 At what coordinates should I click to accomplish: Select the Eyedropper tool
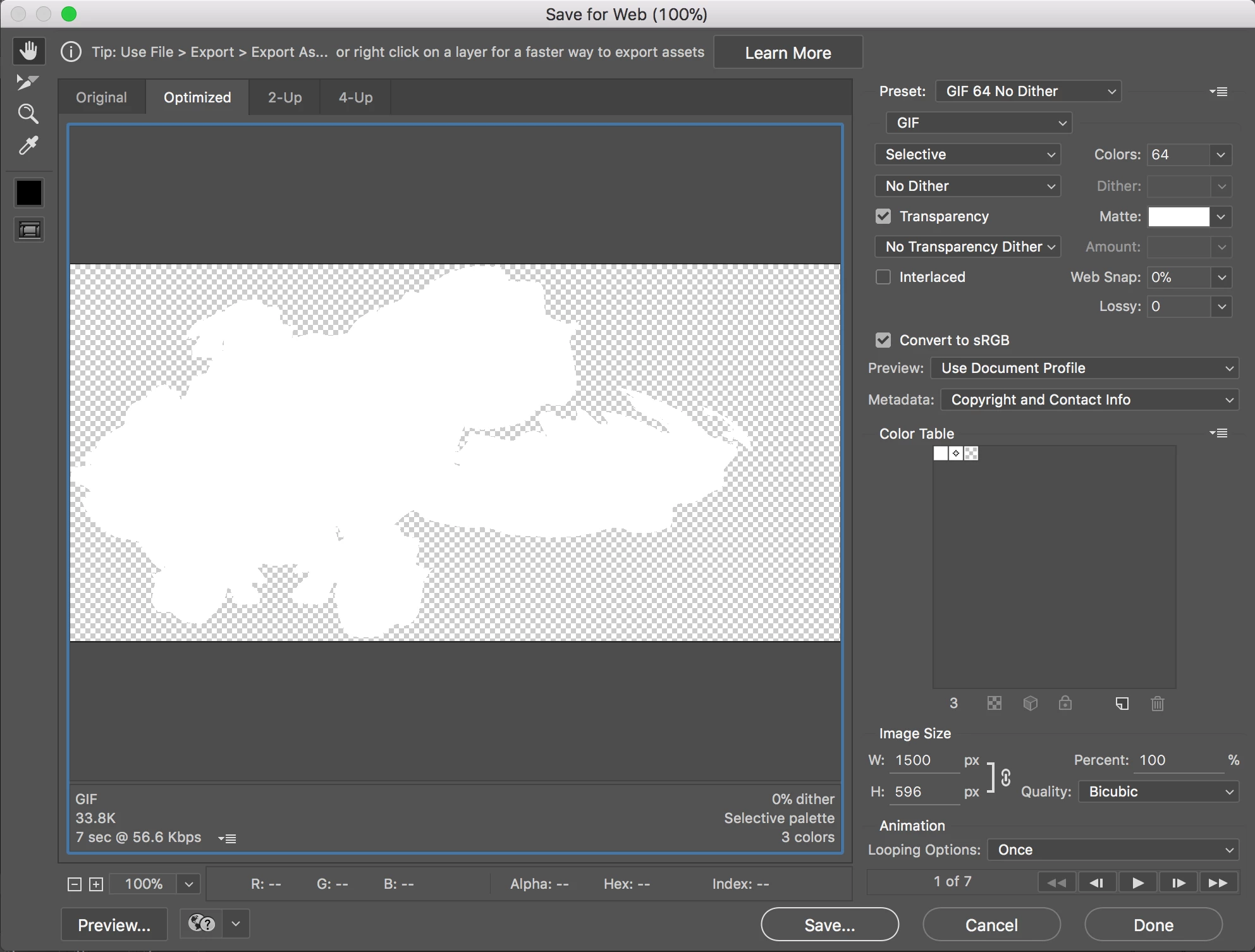click(28, 146)
